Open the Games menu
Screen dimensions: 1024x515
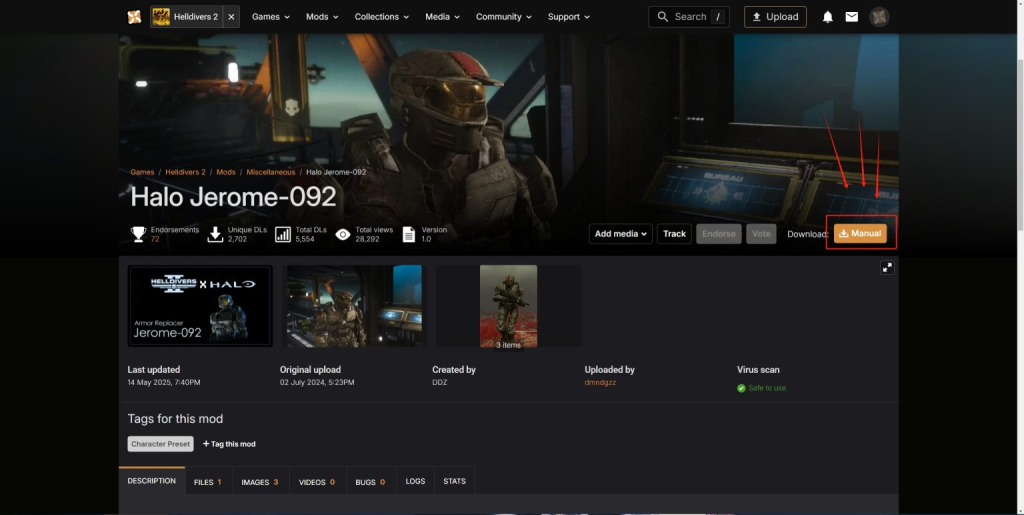coord(270,17)
